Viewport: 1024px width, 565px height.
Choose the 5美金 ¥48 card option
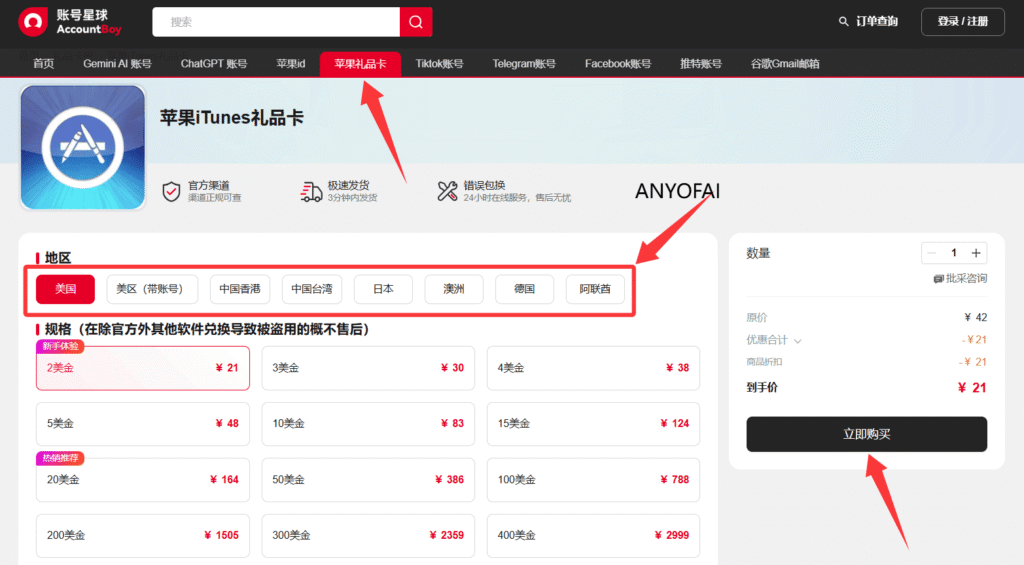coord(143,423)
